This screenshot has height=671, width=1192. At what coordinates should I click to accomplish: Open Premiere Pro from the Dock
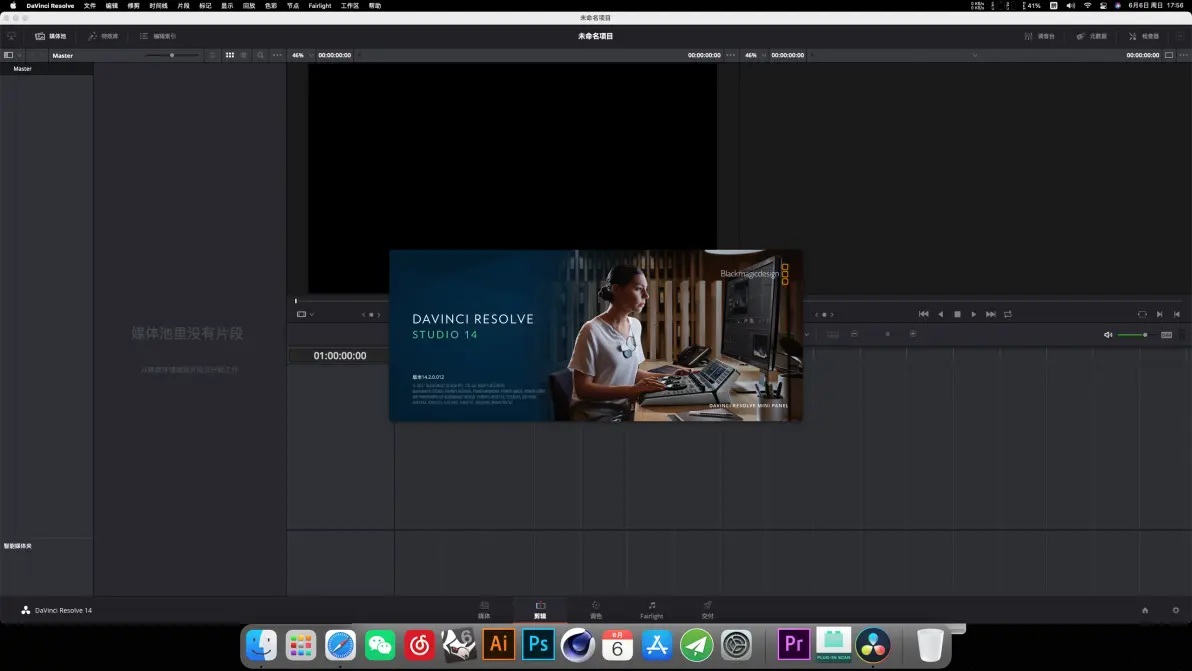794,644
